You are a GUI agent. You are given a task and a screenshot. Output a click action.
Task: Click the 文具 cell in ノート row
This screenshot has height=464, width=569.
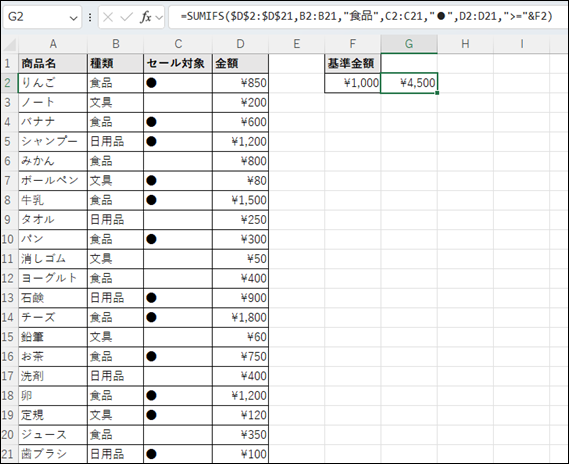pyautogui.click(x=115, y=103)
